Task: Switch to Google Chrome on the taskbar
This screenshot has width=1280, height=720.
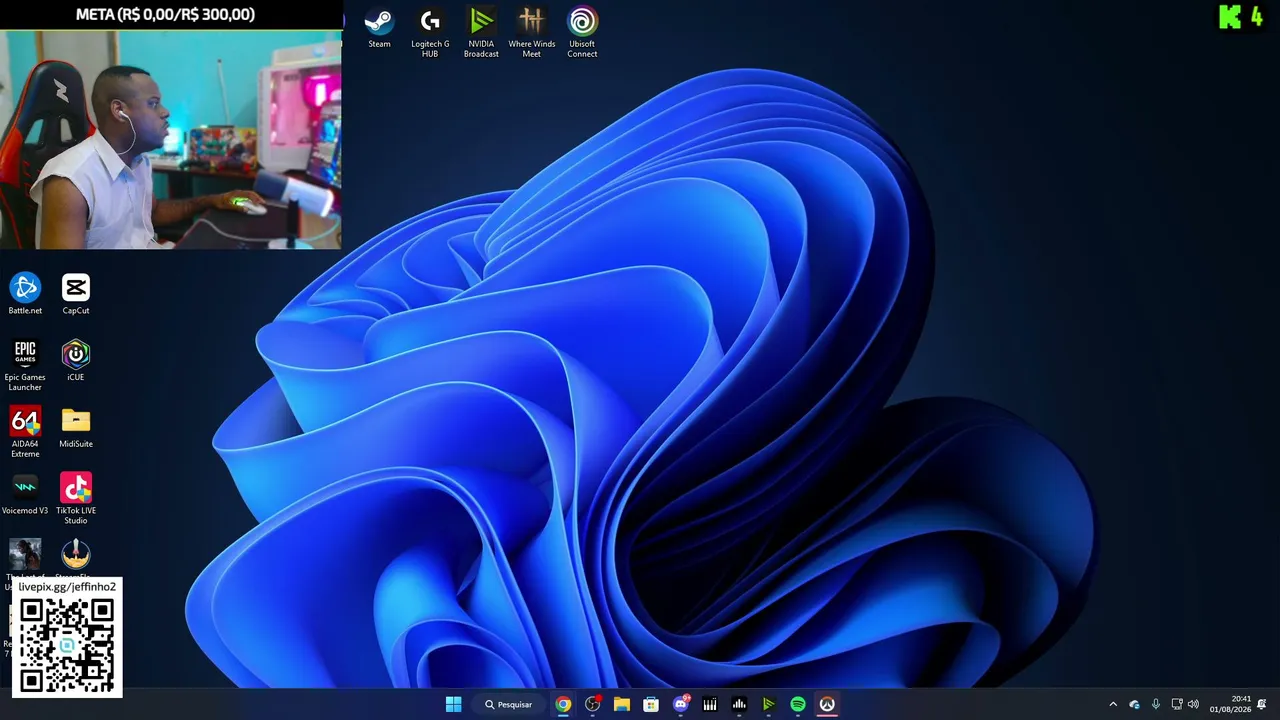Action: (563, 704)
